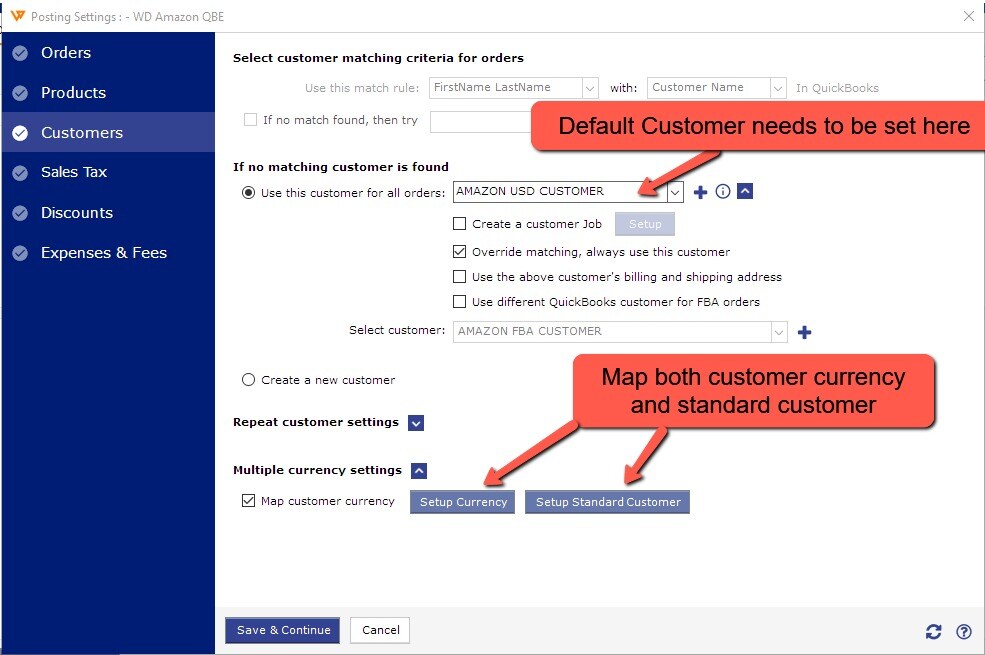Image resolution: width=985 pixels, height=655 pixels.
Task: Check 'Use different QuickBooks customer for FBA orders'
Action: point(459,302)
